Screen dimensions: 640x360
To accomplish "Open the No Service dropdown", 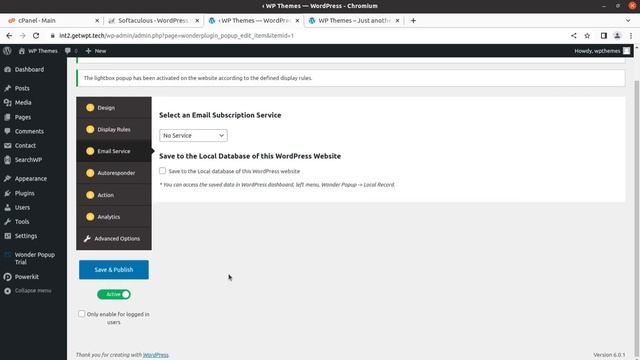I will pyautogui.click(x=193, y=136).
